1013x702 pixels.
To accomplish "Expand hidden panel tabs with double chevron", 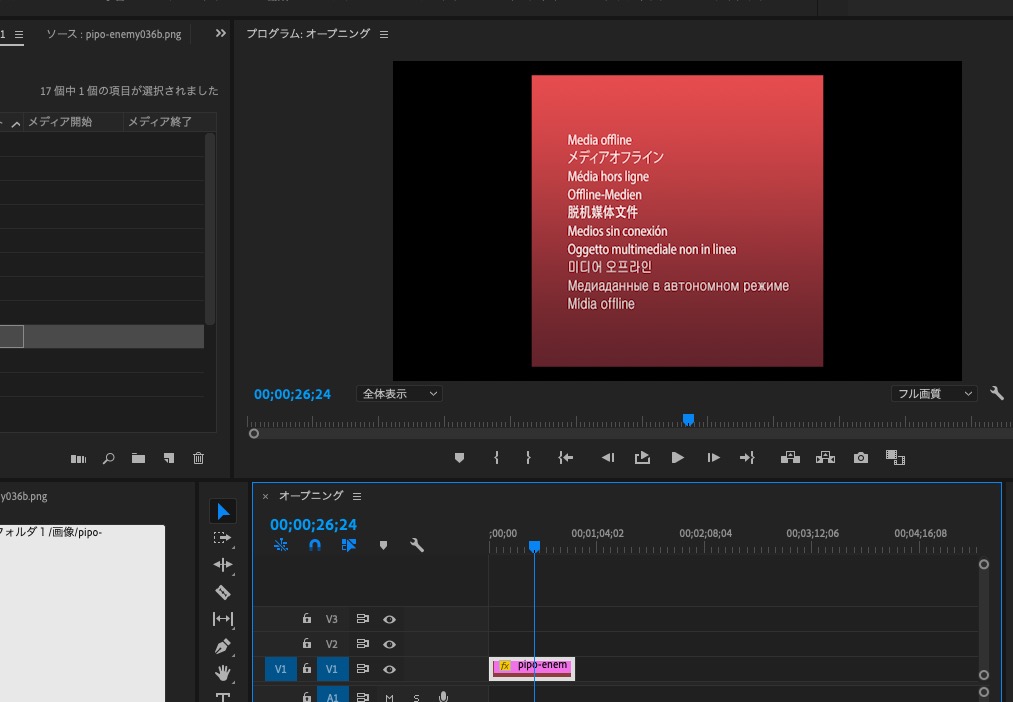I will pos(221,34).
